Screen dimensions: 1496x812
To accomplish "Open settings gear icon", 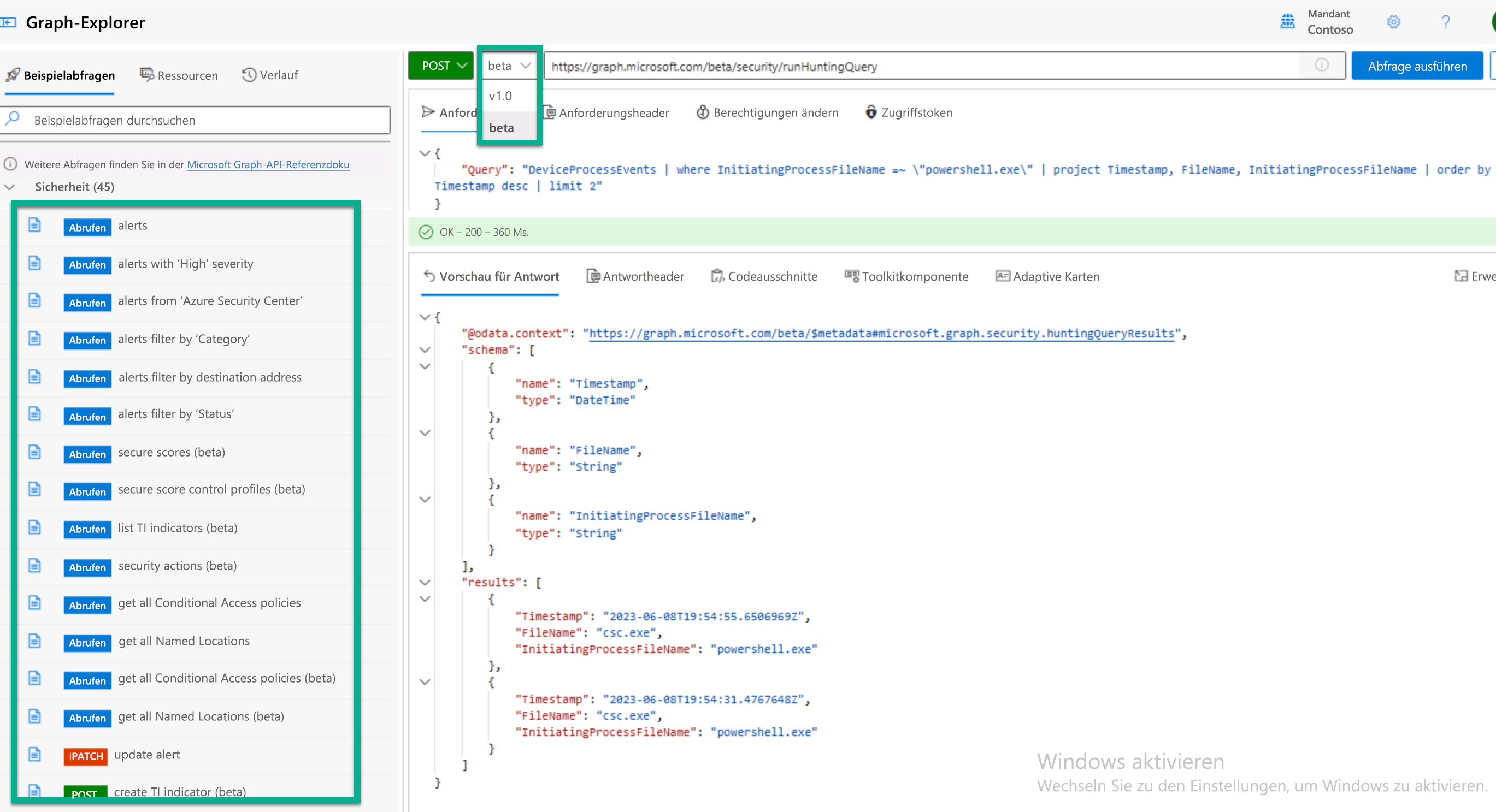I will click(1393, 22).
